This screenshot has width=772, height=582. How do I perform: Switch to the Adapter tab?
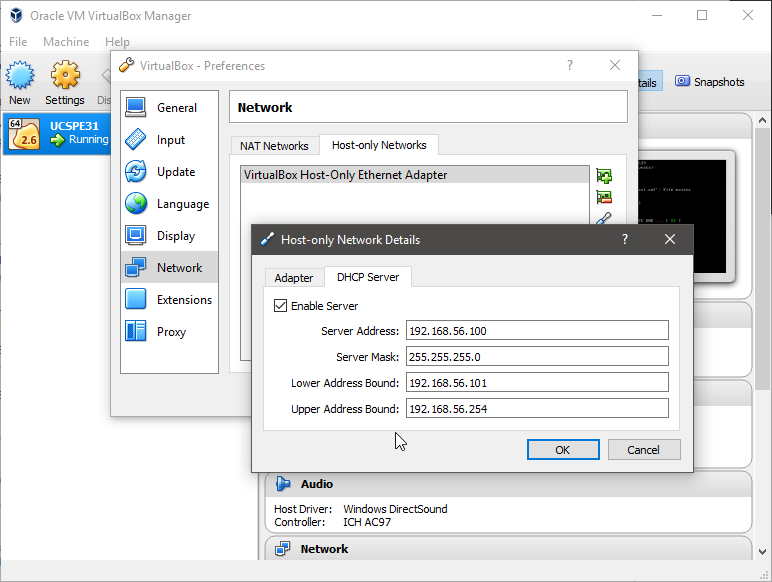pos(294,278)
